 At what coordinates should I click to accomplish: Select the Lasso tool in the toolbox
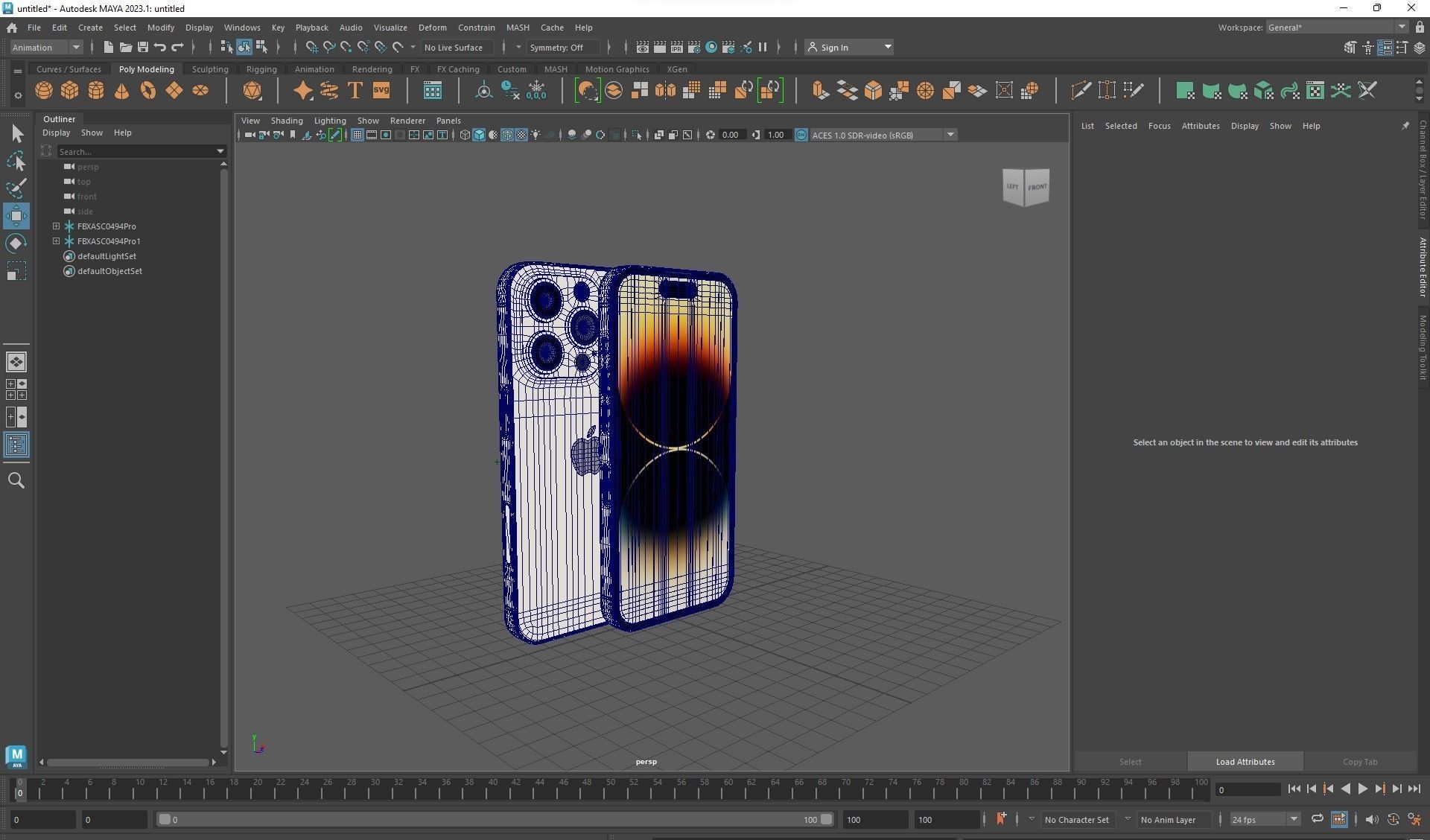16,161
